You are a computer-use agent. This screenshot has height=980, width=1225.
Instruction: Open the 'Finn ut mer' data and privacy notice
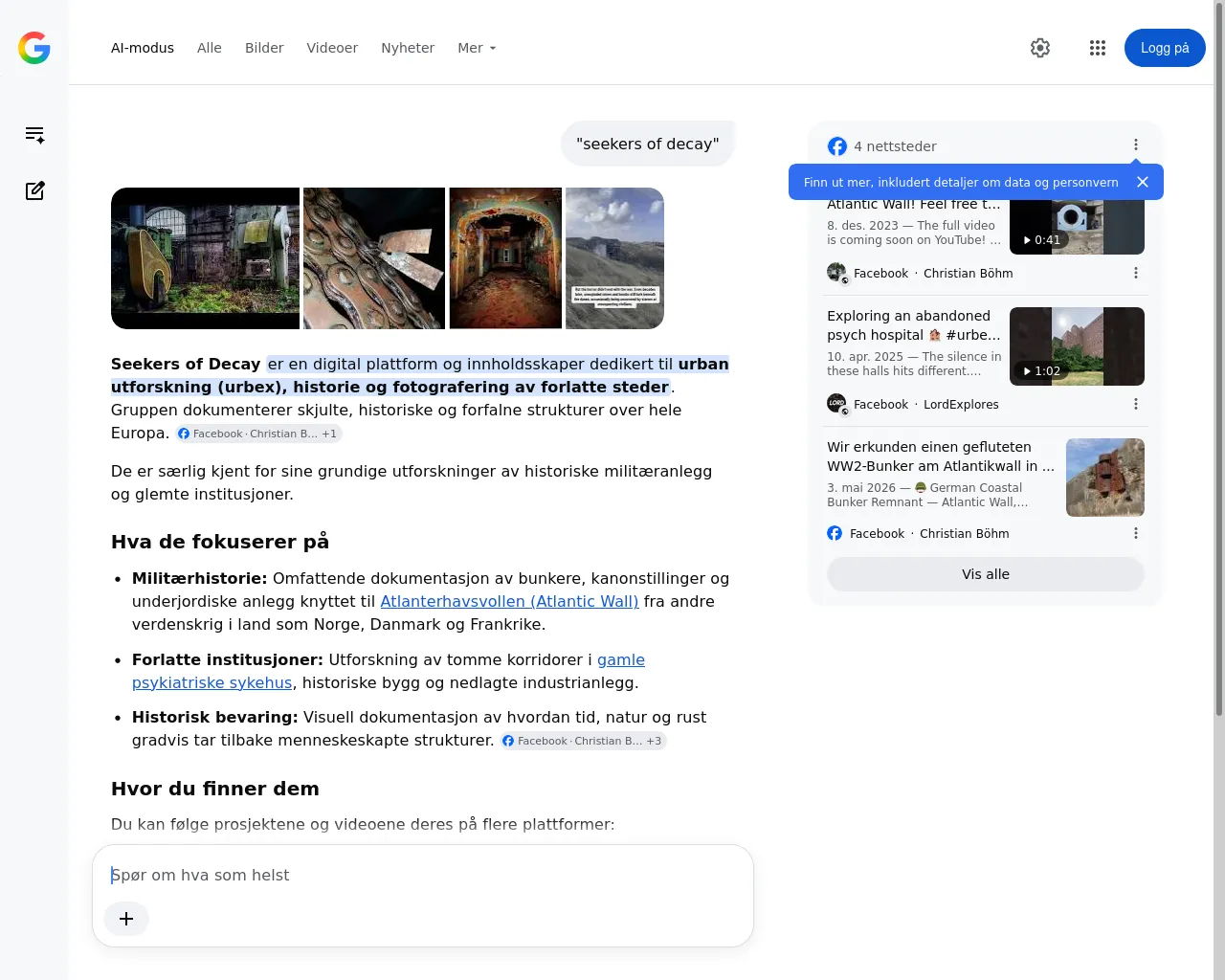(x=961, y=182)
